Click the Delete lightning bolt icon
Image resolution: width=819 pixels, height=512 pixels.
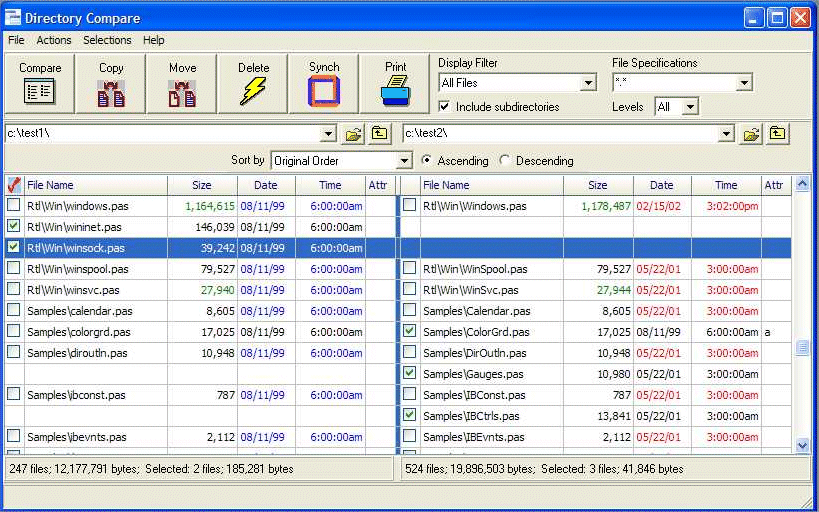point(253,92)
